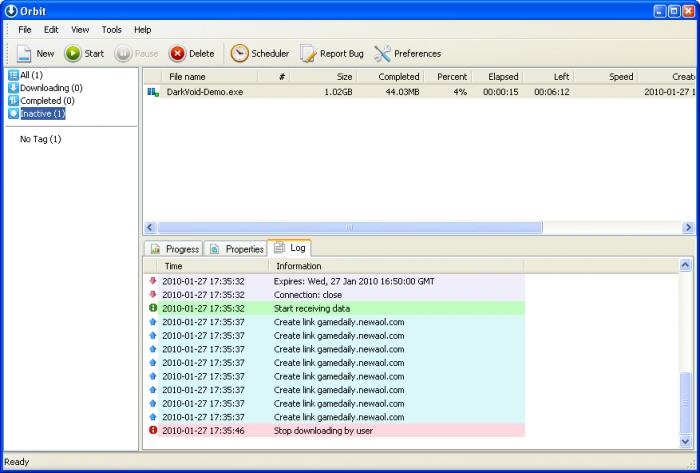Click the Orbit logo in title bar

click(x=11, y=11)
